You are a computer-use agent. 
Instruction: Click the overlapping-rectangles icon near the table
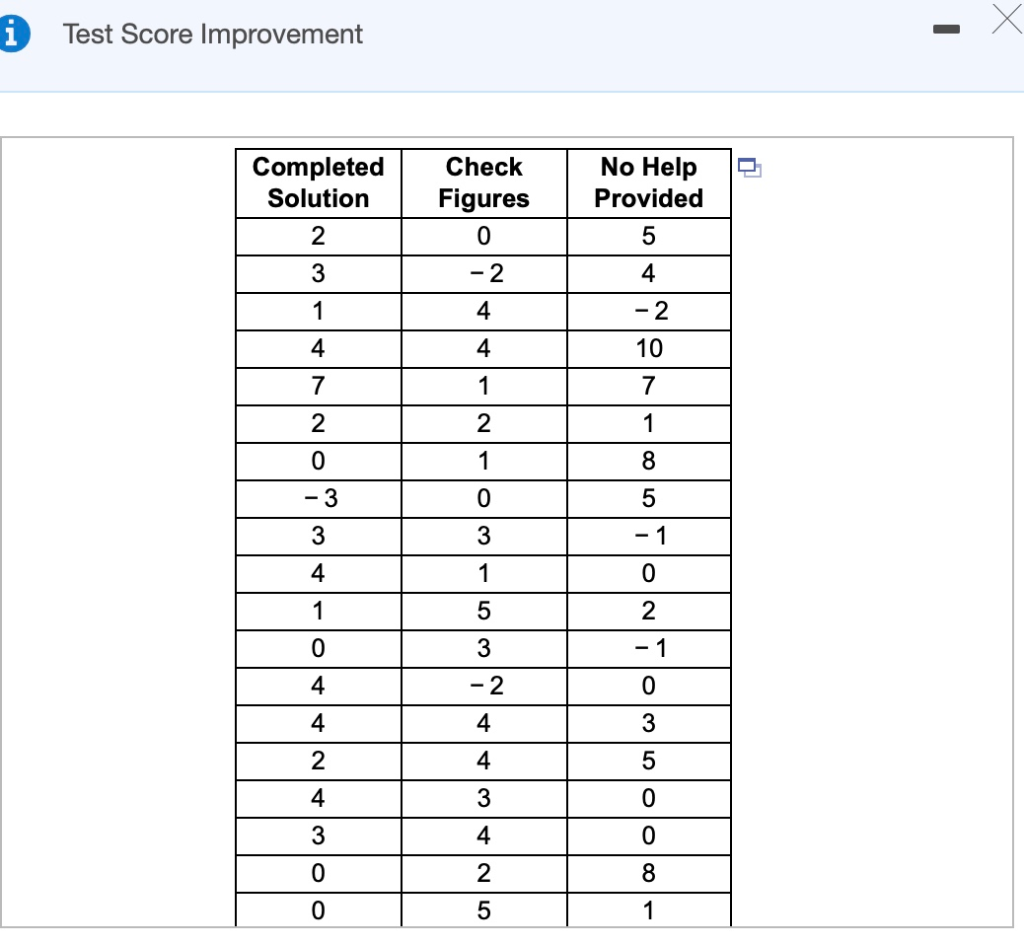(750, 168)
